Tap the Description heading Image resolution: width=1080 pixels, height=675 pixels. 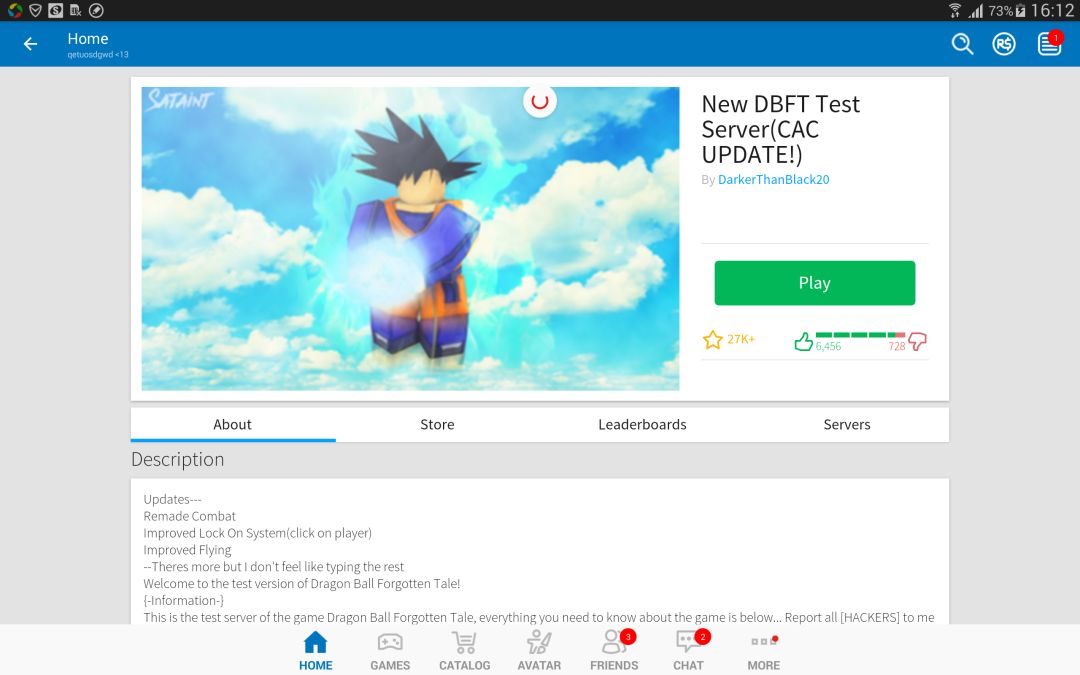click(x=178, y=459)
